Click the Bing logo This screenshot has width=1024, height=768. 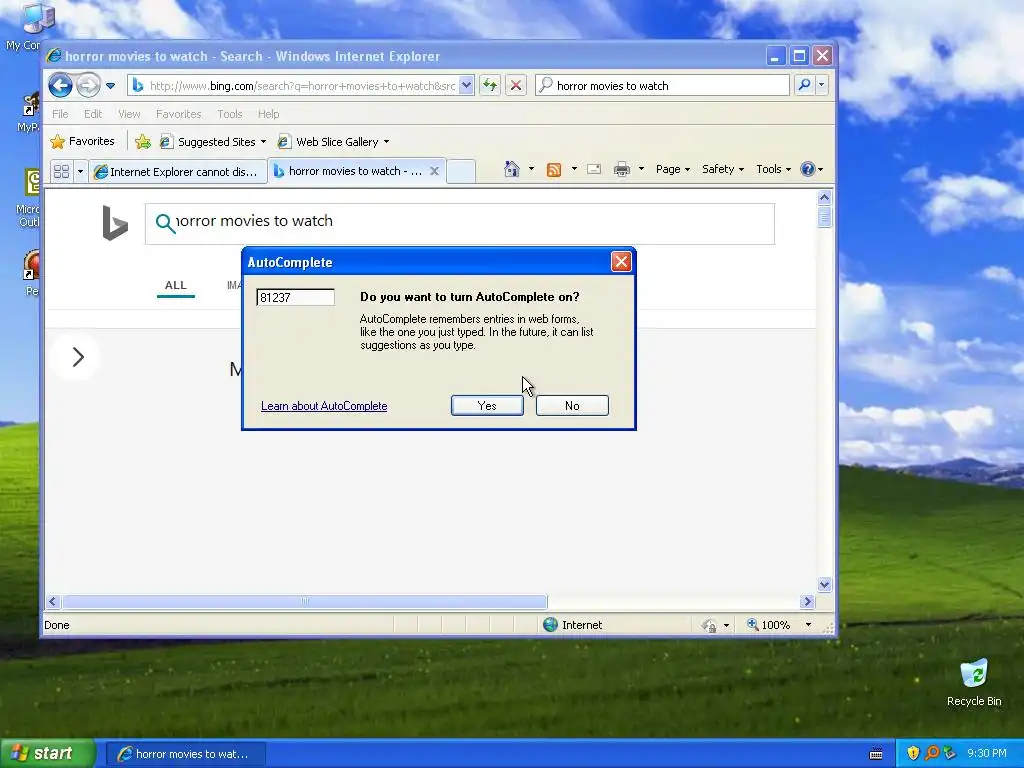pyautogui.click(x=115, y=223)
